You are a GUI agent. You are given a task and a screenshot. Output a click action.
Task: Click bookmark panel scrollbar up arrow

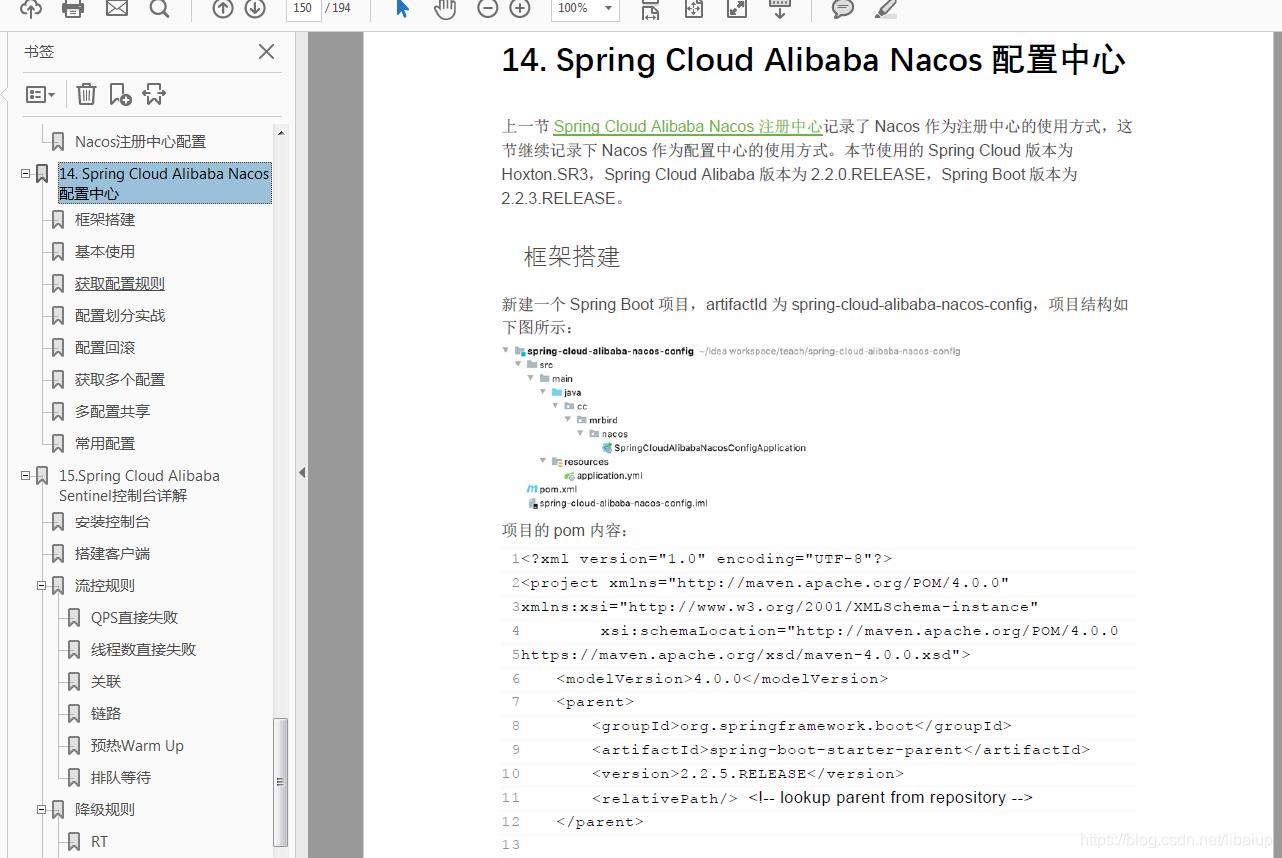pyautogui.click(x=281, y=133)
